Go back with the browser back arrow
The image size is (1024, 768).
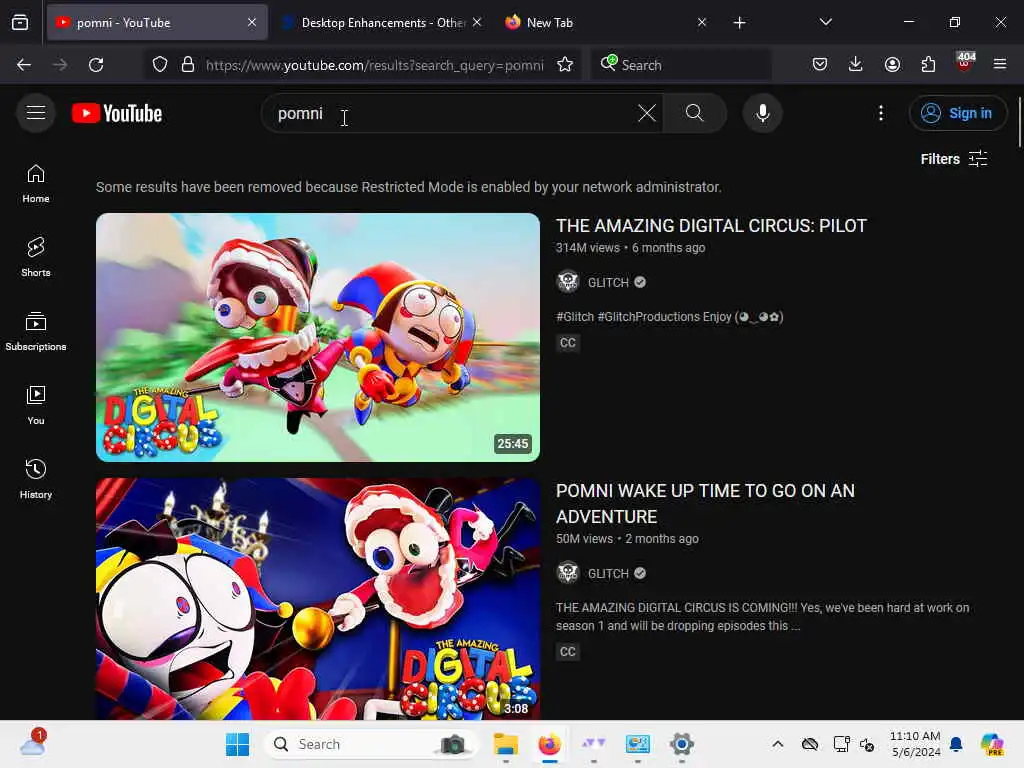24,65
